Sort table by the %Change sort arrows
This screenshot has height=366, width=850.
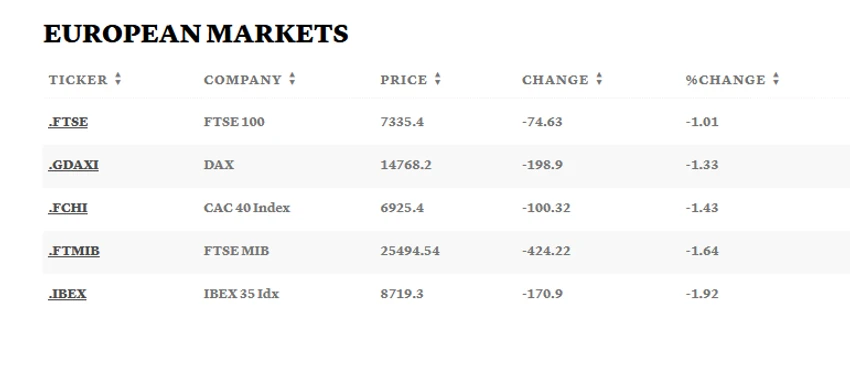pos(776,79)
